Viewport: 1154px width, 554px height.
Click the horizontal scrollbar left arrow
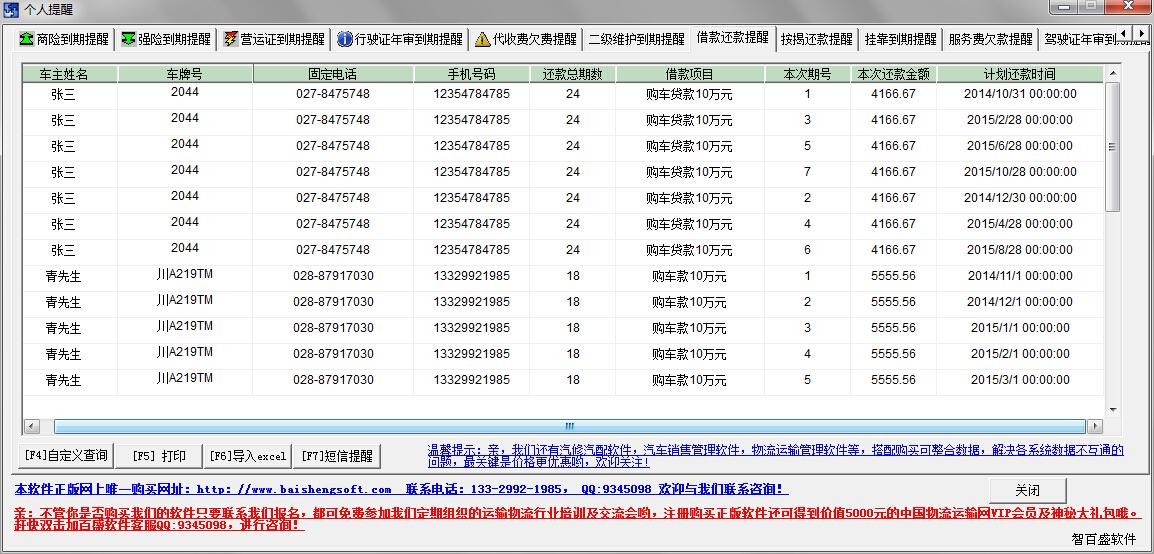tap(32, 426)
